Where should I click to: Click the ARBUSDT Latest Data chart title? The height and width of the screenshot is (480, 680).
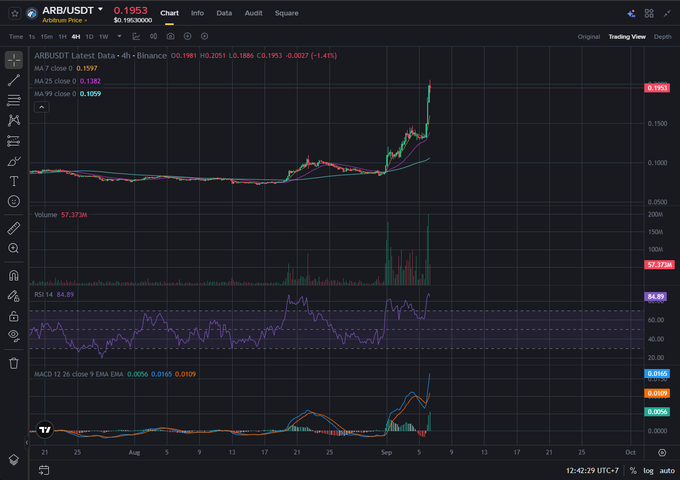(100, 56)
